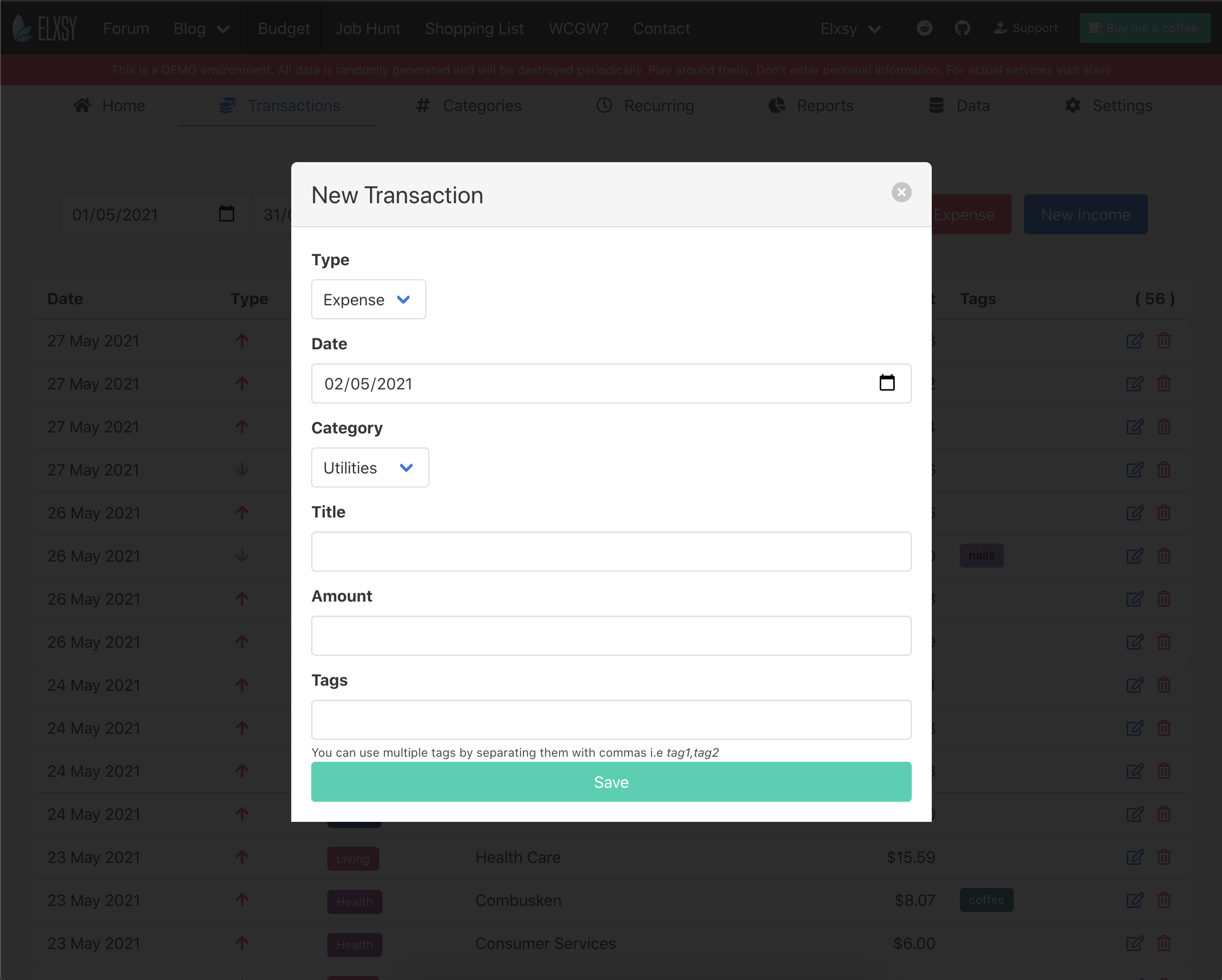
Task: Focus the Title input field
Action: (x=611, y=552)
